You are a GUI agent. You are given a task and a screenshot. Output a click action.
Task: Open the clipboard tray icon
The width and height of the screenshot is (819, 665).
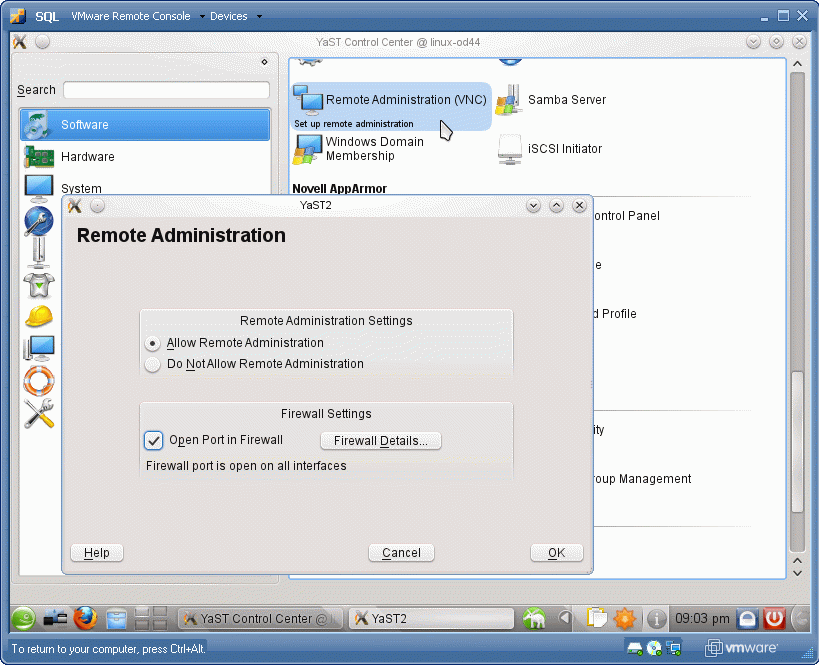tap(596, 619)
